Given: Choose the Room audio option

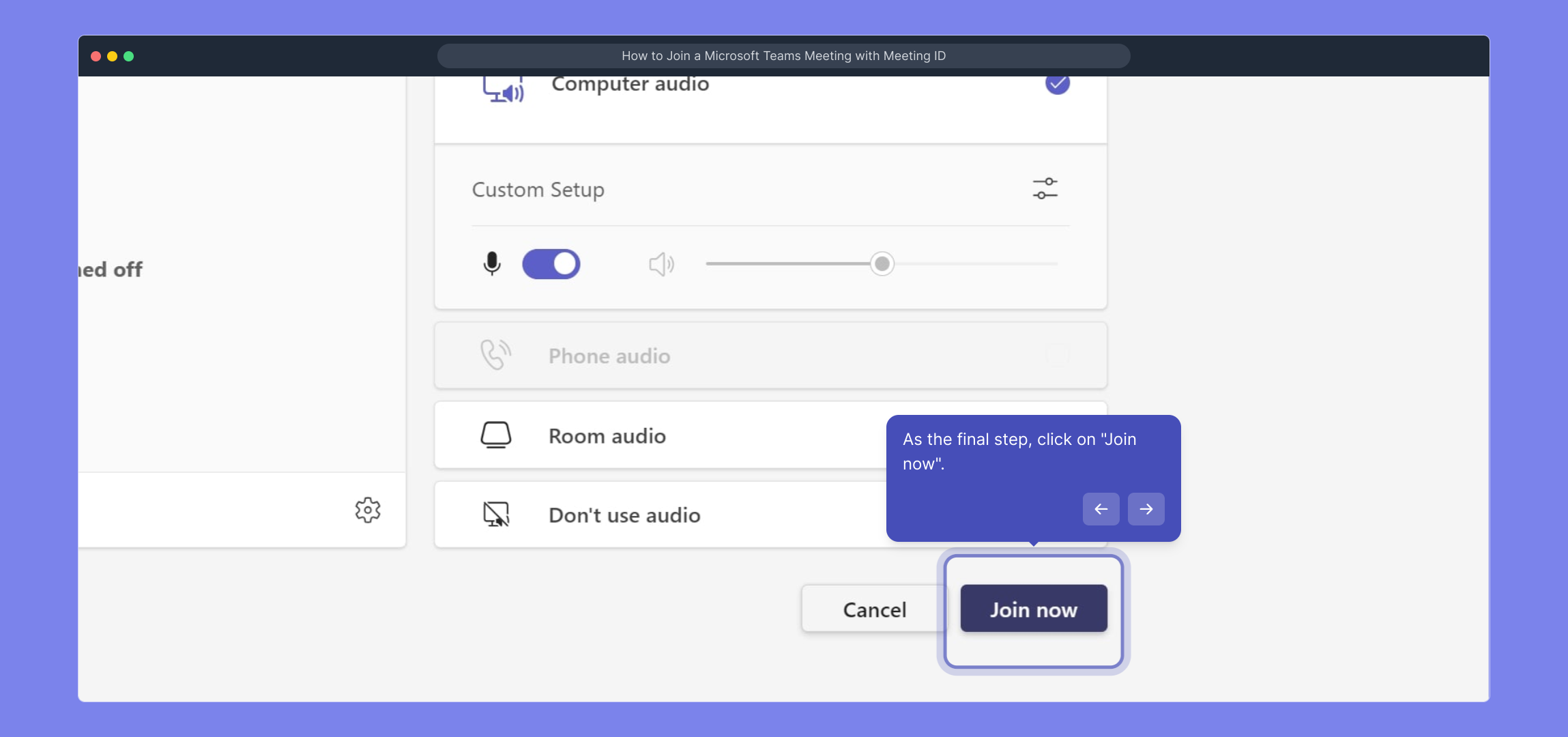Looking at the screenshot, I should pos(607,436).
